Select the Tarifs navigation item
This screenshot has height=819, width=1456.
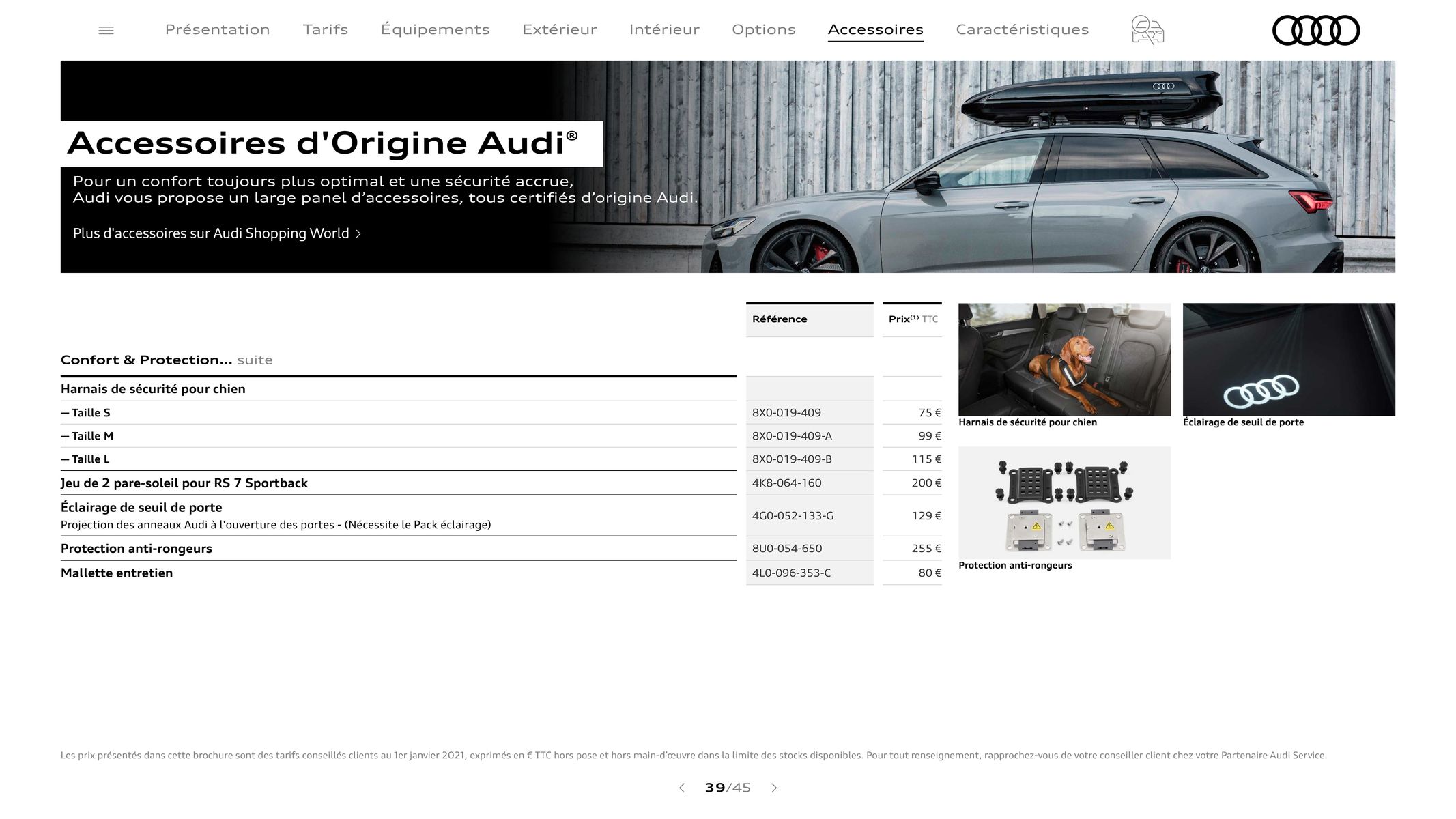point(325,29)
